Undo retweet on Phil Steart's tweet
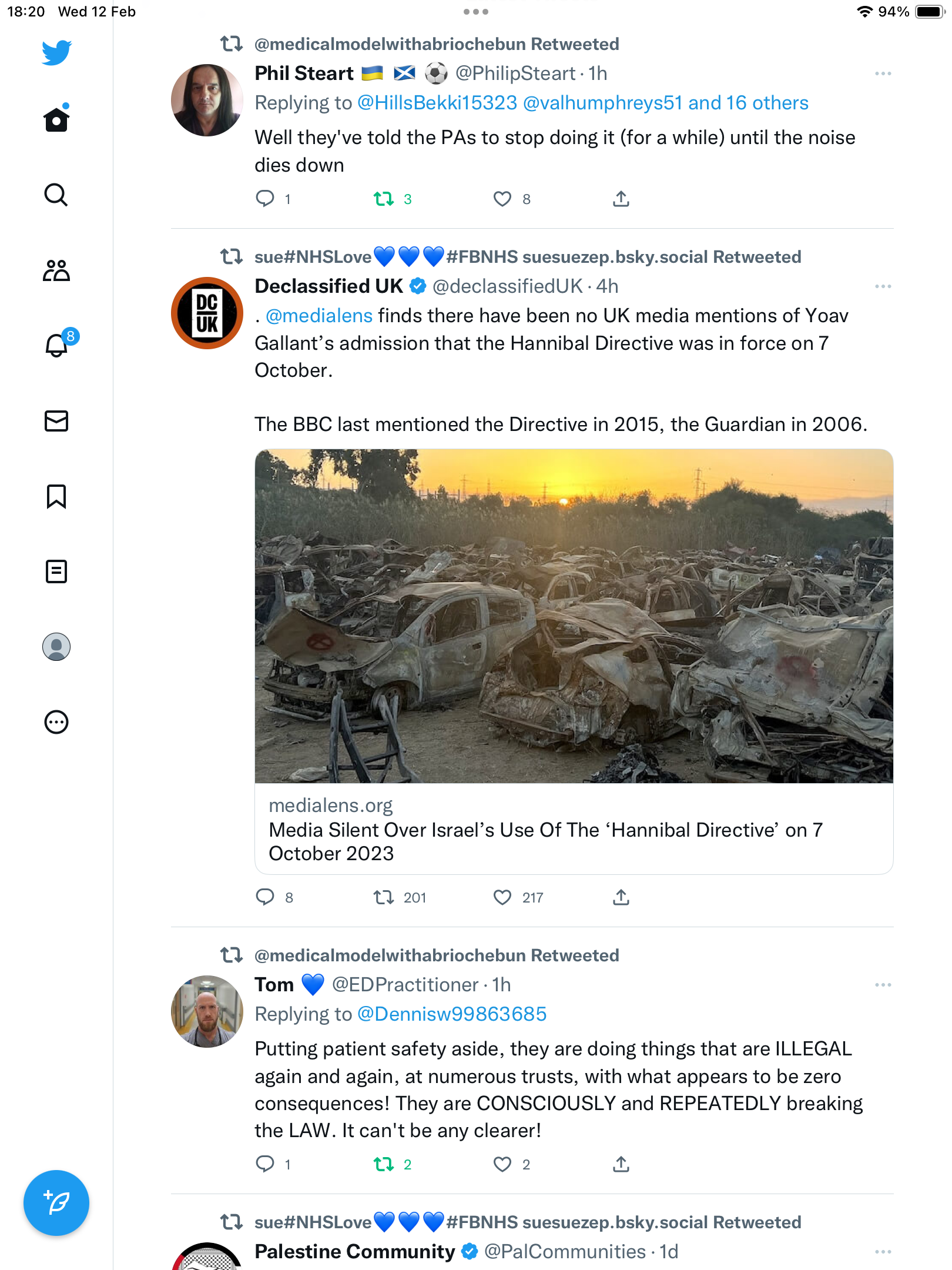952x1270 pixels. pyautogui.click(x=384, y=199)
